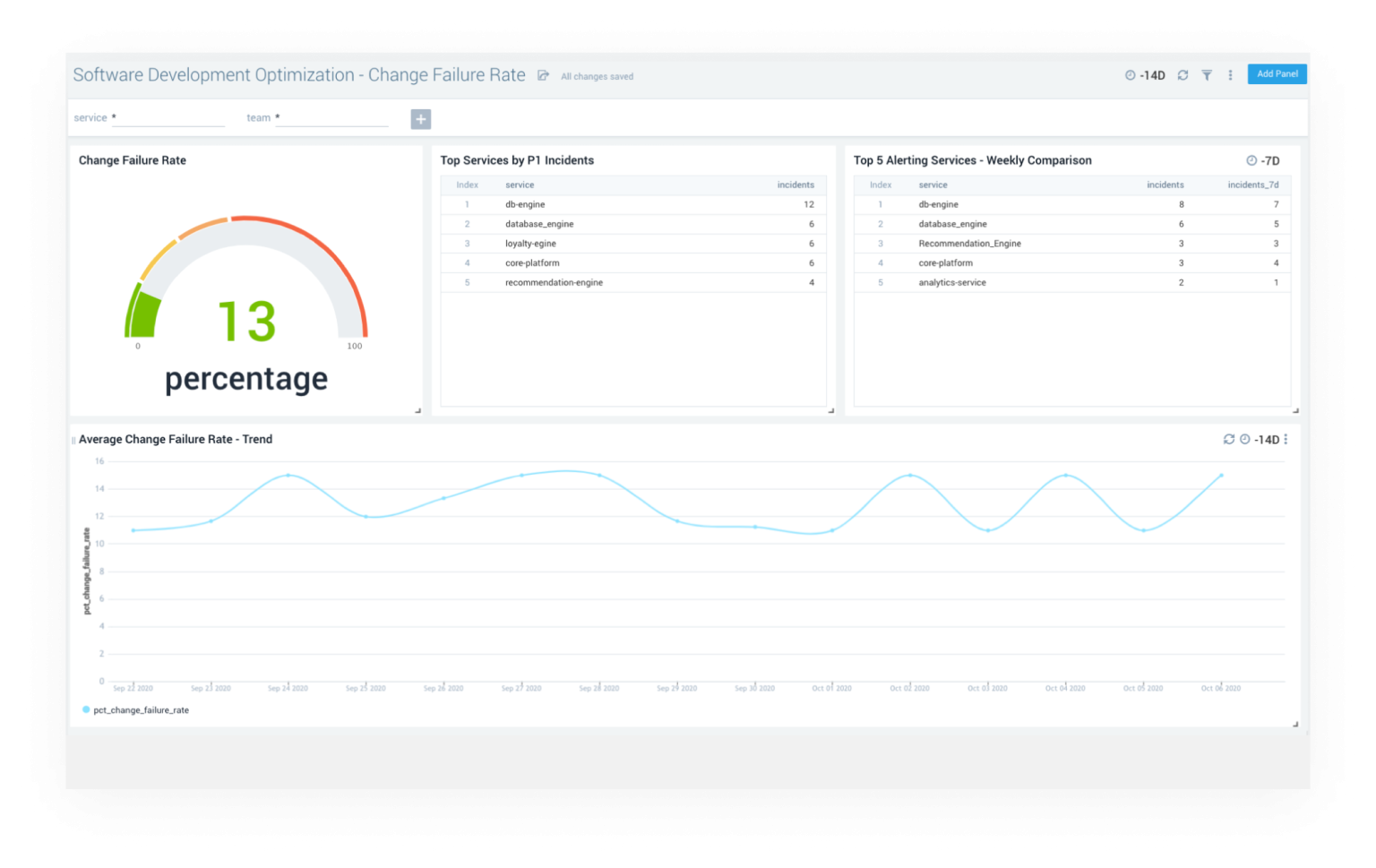Refresh the dashboard using the header refresh icon
The width and height of the screenshot is (1376, 868).
click(x=1182, y=76)
